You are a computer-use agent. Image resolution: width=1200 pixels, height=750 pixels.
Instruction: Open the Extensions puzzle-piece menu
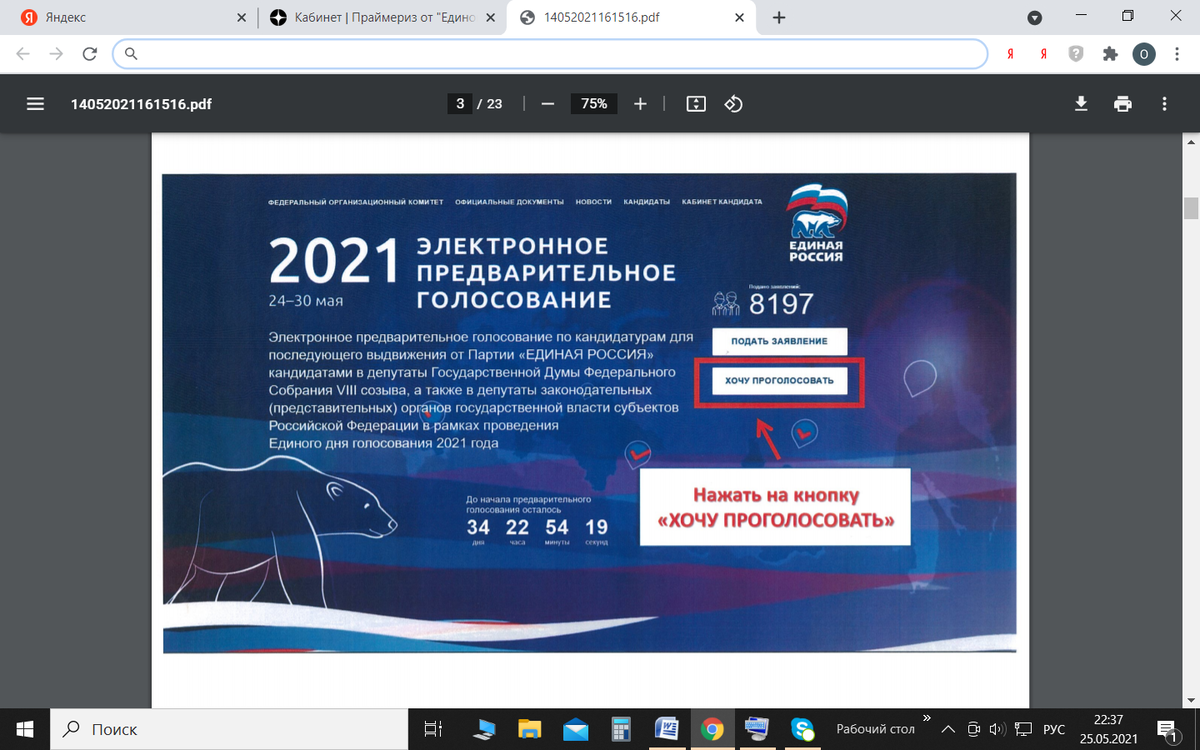coord(1109,54)
